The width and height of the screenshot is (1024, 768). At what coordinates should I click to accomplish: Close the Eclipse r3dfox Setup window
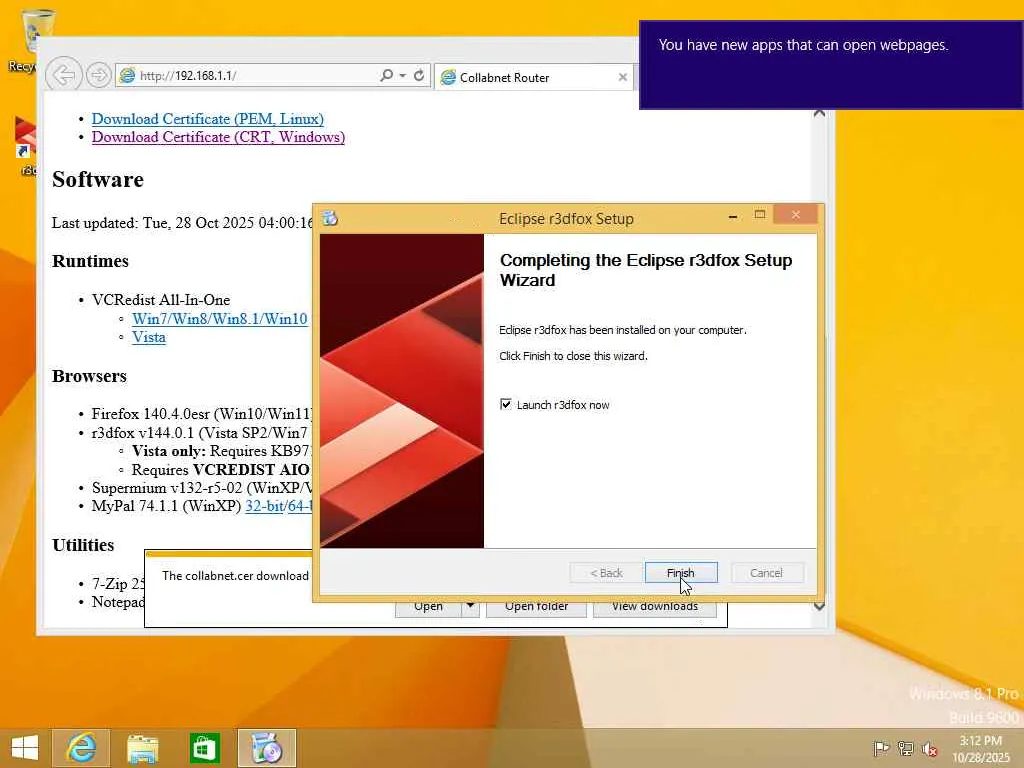click(x=795, y=215)
